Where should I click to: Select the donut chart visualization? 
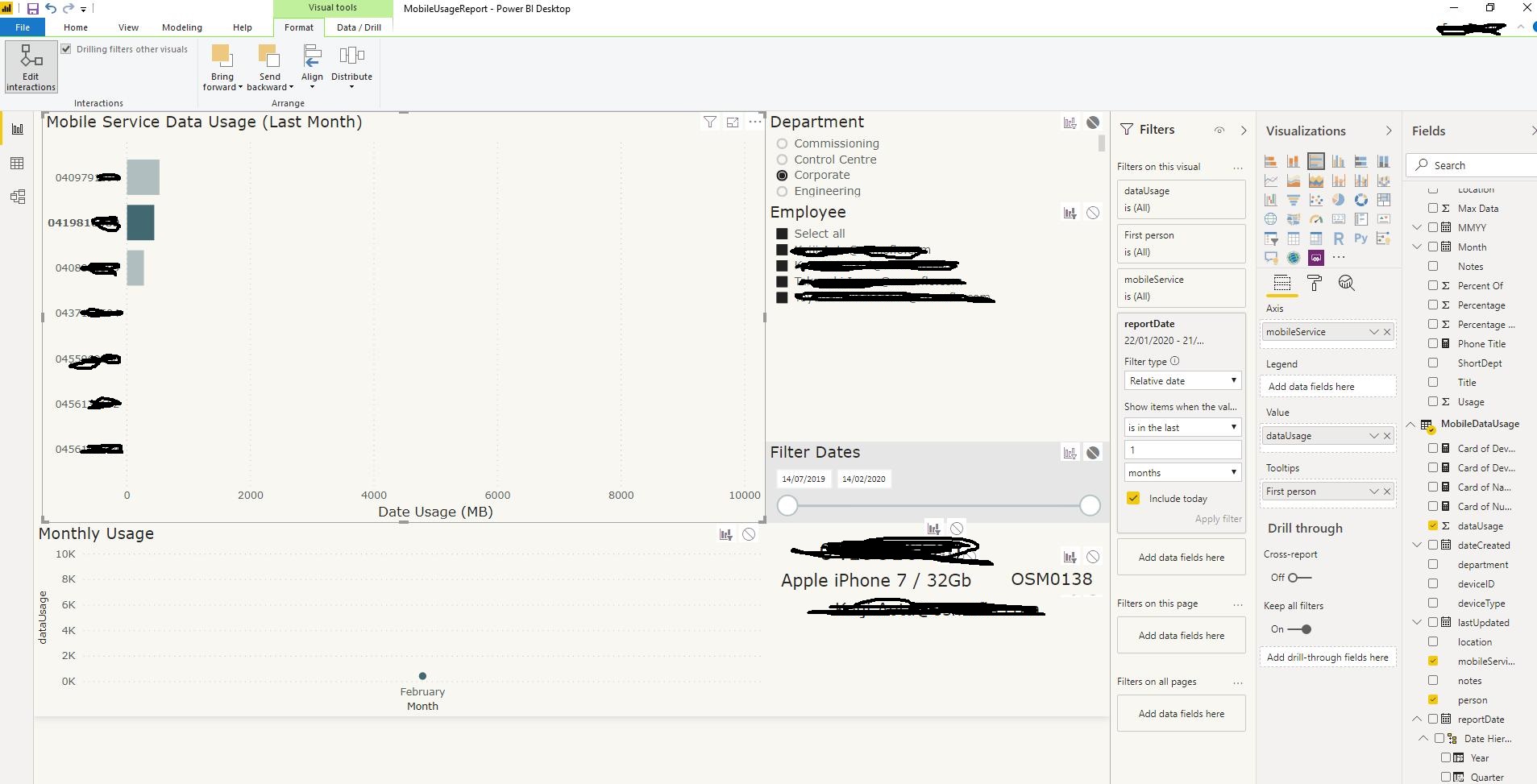click(x=1361, y=200)
